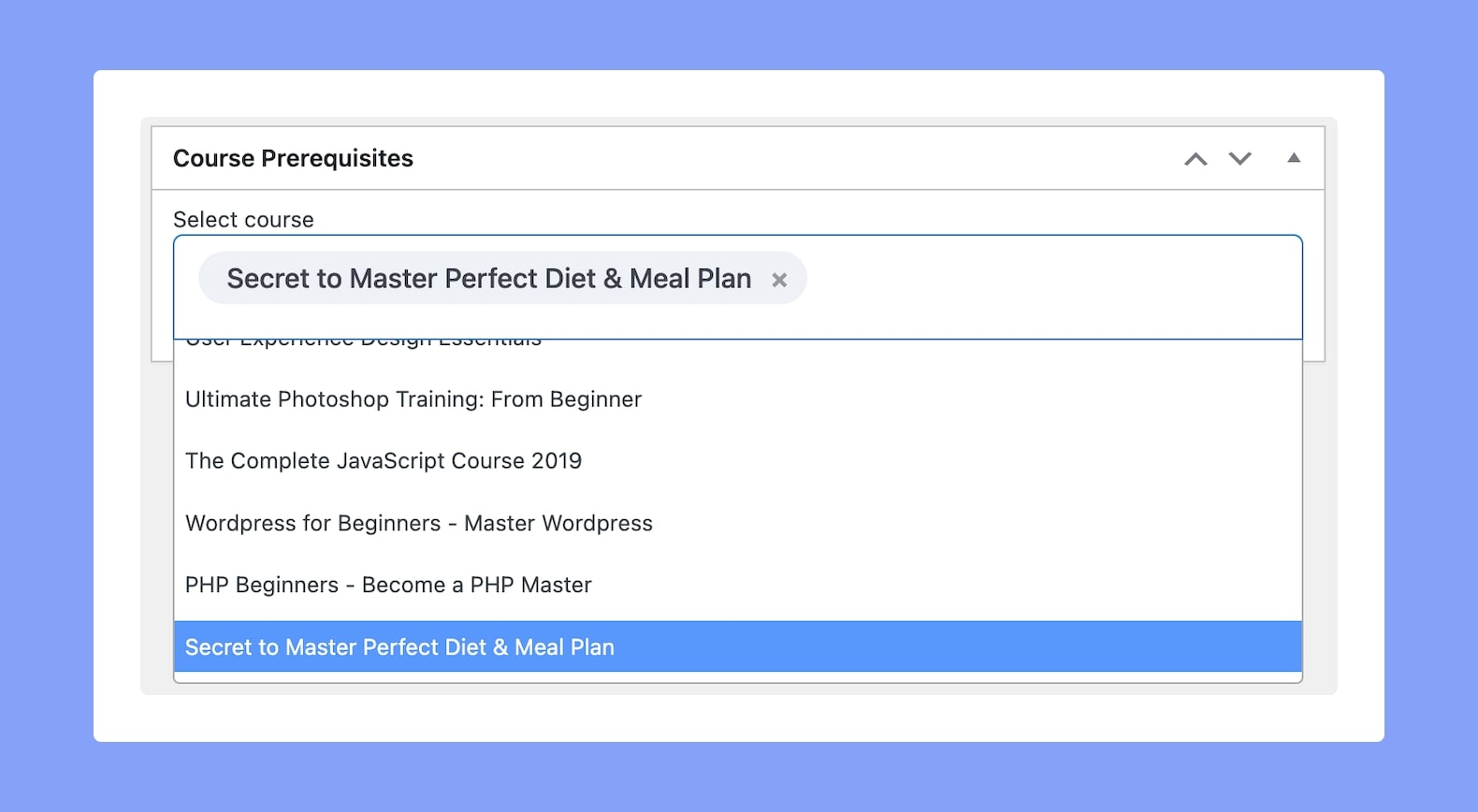Choose PHP Beginners - Become a PHP Master
1478x812 pixels.
738,585
